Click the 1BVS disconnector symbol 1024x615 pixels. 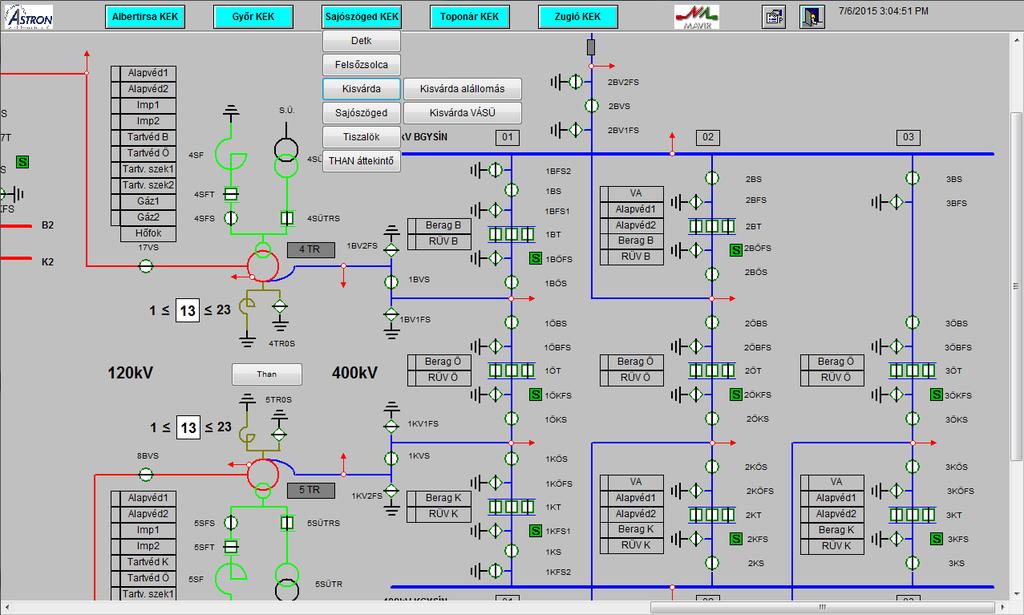(391, 282)
